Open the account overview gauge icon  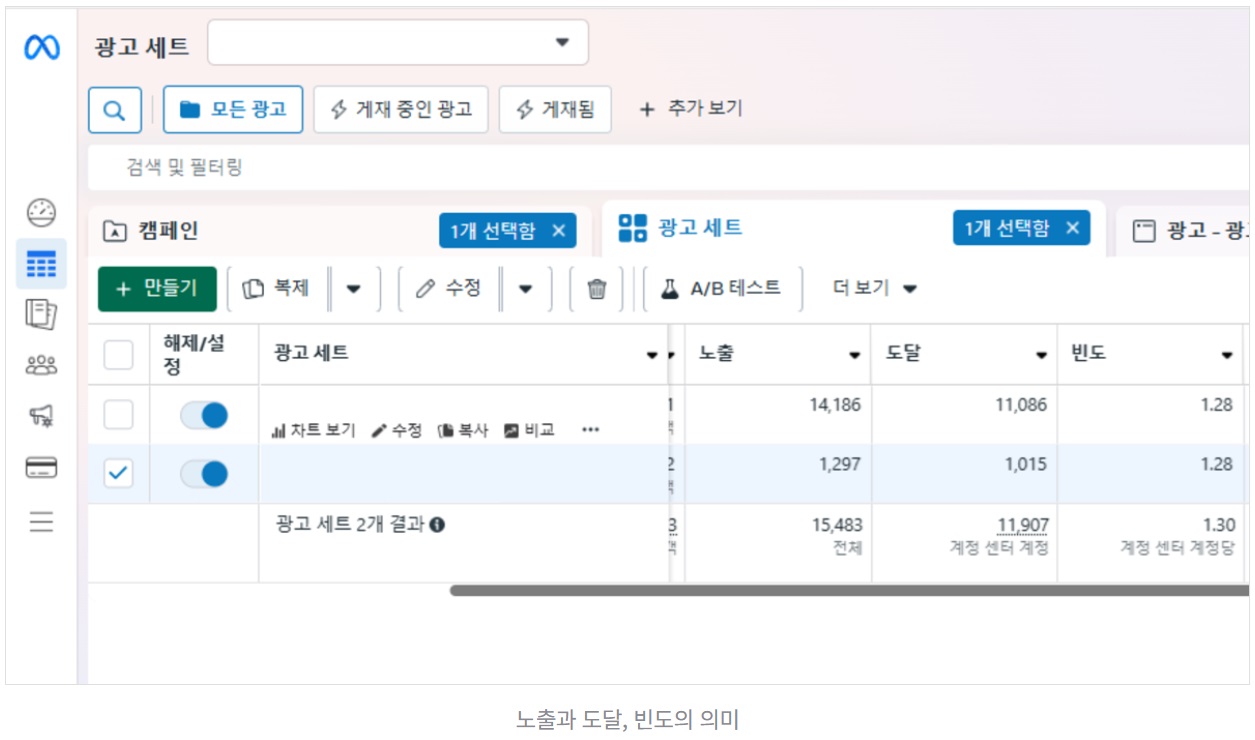(41, 212)
